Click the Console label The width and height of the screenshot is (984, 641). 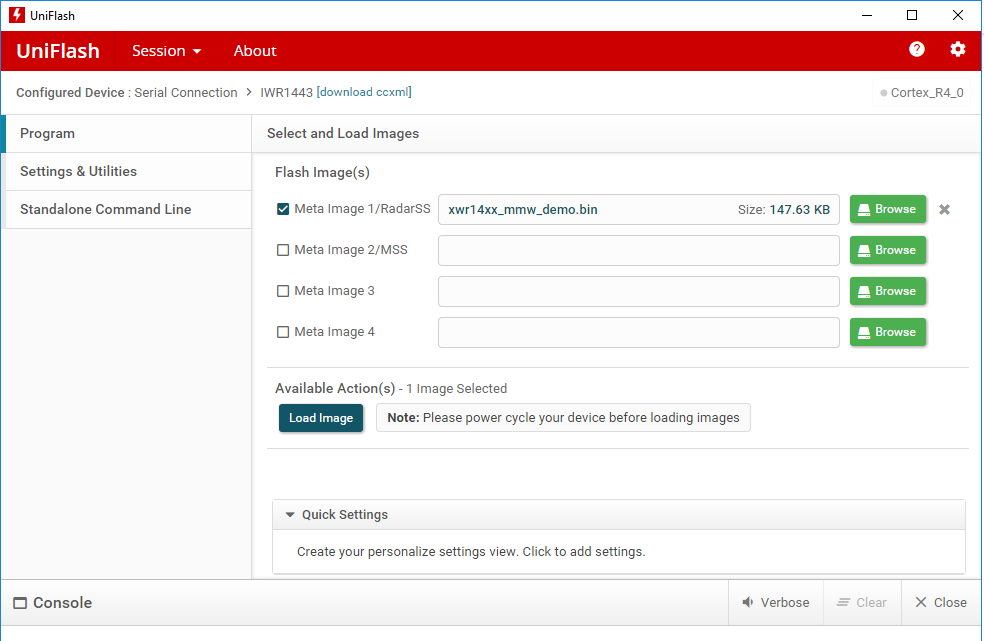(x=62, y=603)
